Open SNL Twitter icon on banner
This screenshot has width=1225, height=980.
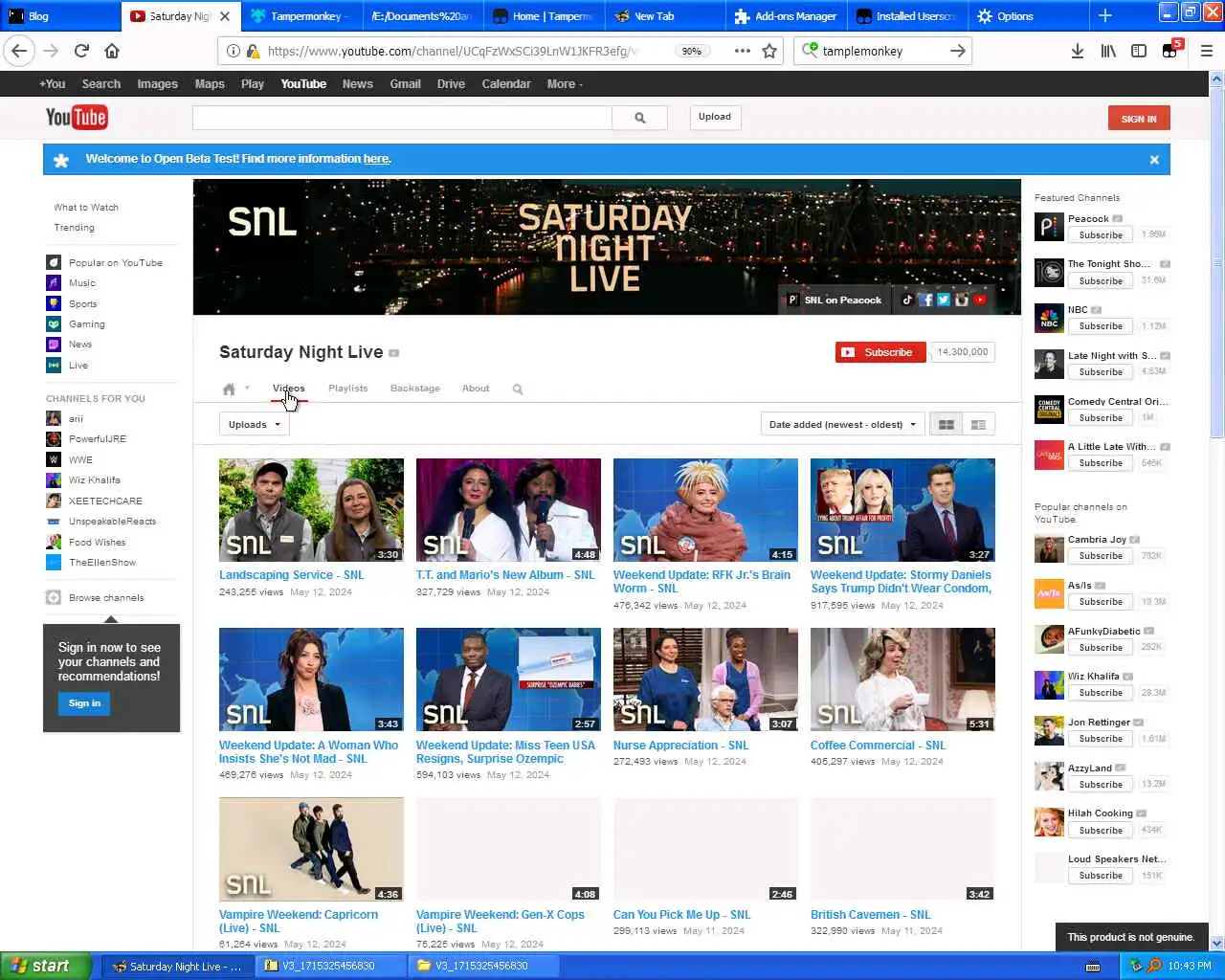(944, 300)
